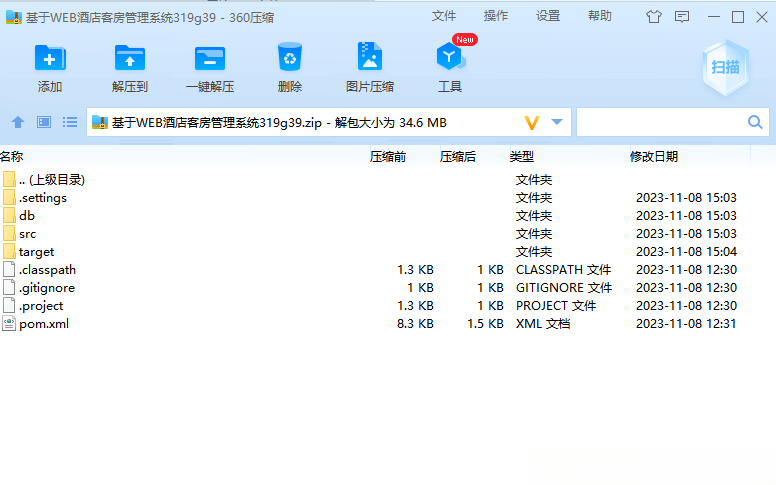The image size is (776, 485).
Task: Click the feedback message icon in title bar
Action: pyautogui.click(x=682, y=17)
